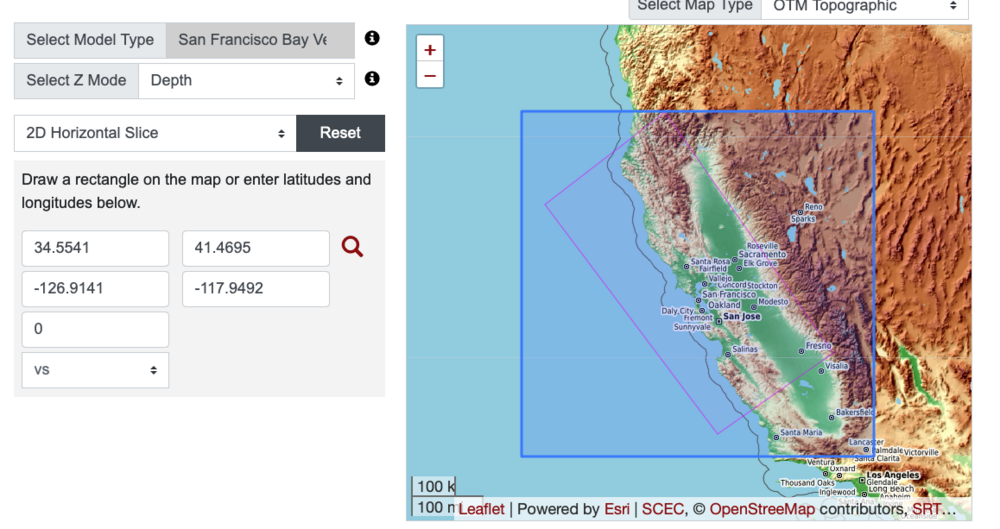Screen dimensions: 1000x529
Task: Open the OpenStreetMap attribution link
Action: coord(762,509)
